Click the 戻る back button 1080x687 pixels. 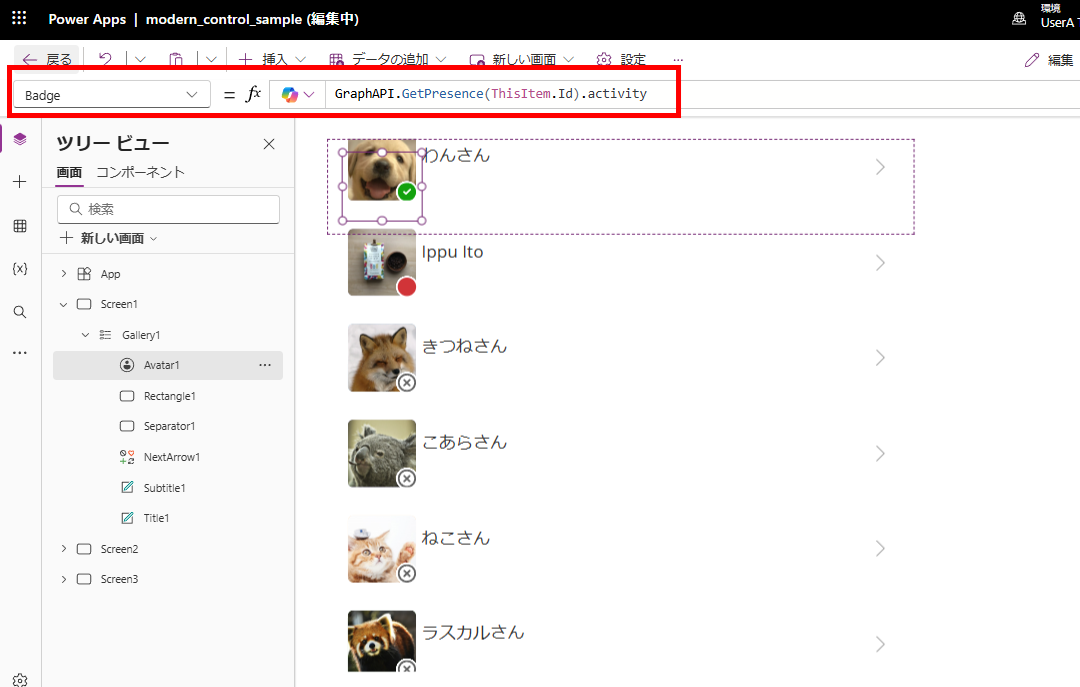pos(47,60)
